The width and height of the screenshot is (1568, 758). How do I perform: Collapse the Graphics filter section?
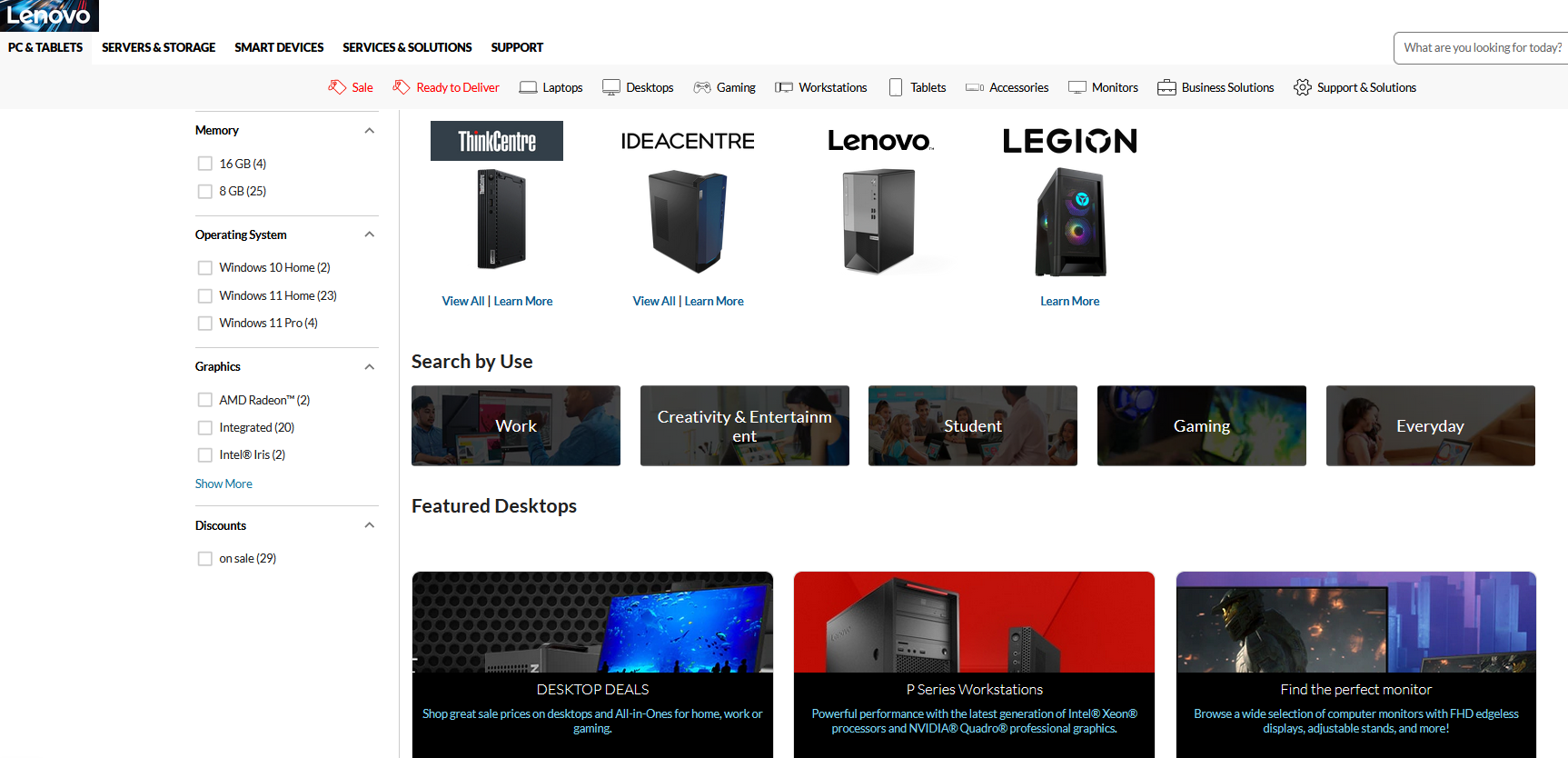point(370,366)
